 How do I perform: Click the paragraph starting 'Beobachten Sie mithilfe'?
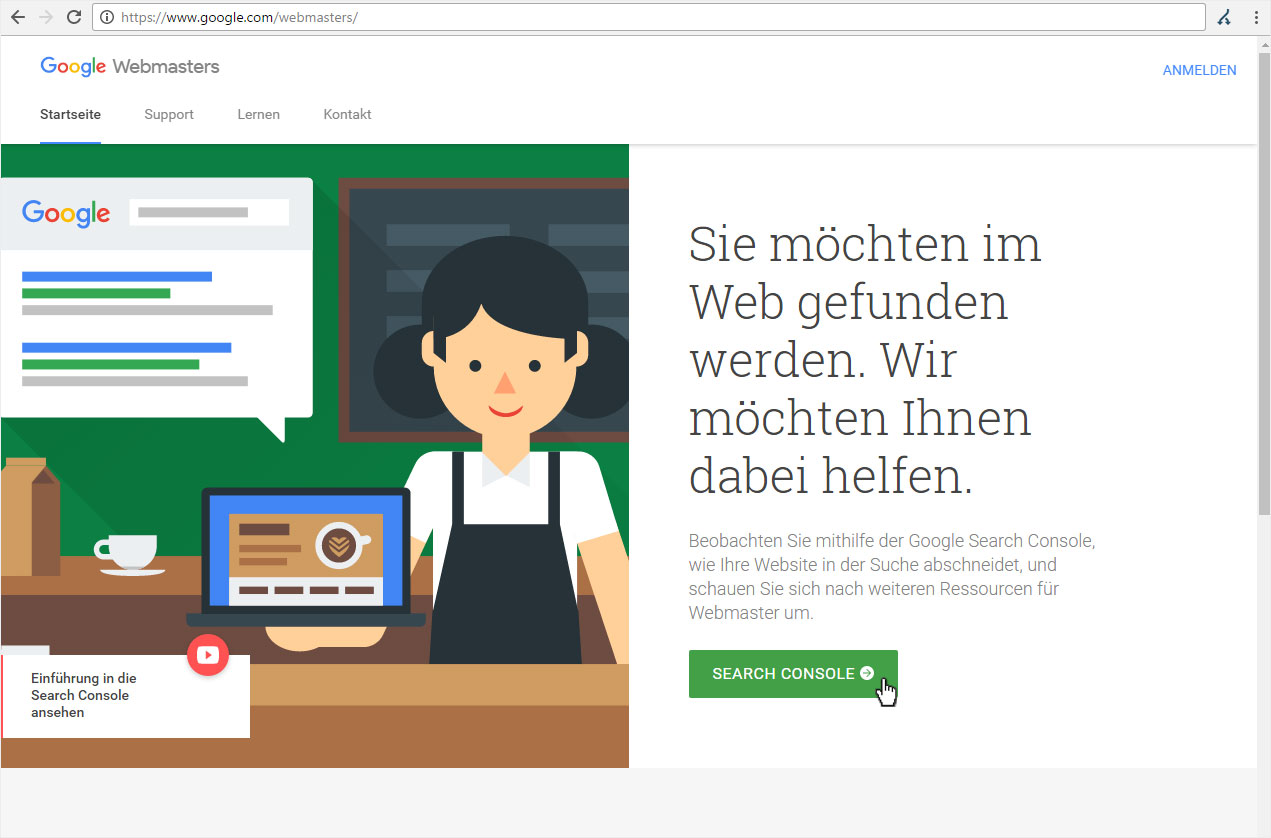(892, 577)
